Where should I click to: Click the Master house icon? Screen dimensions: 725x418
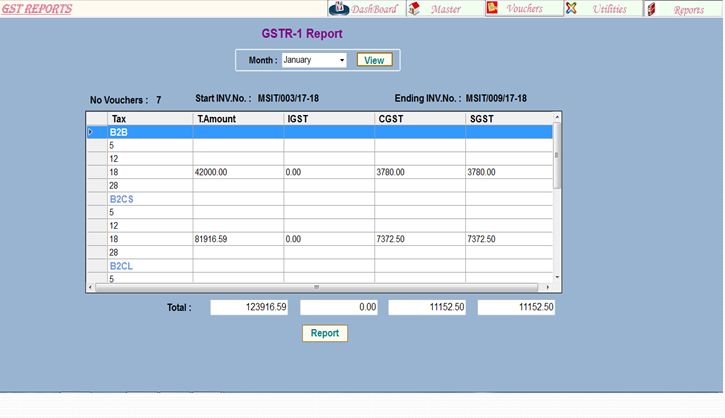(x=414, y=8)
